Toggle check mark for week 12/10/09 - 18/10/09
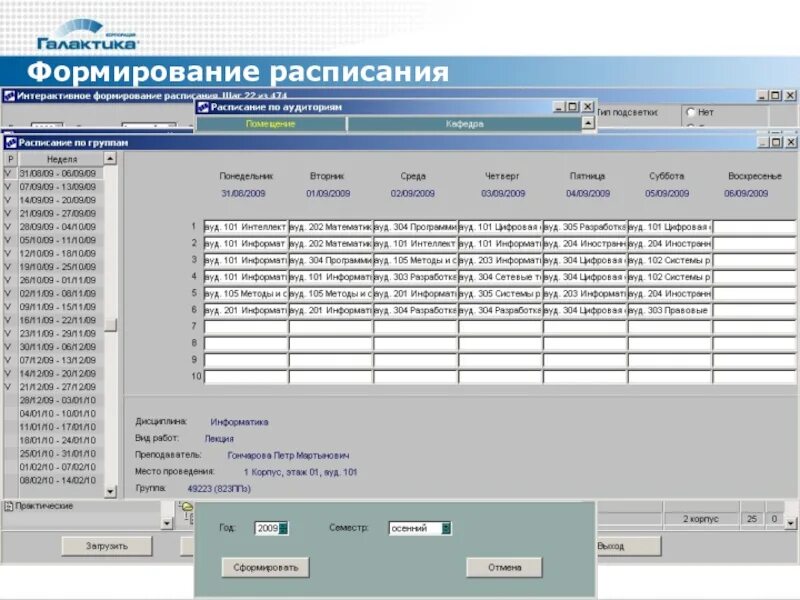Image resolution: width=800 pixels, height=600 pixels. pyautogui.click(x=8, y=253)
